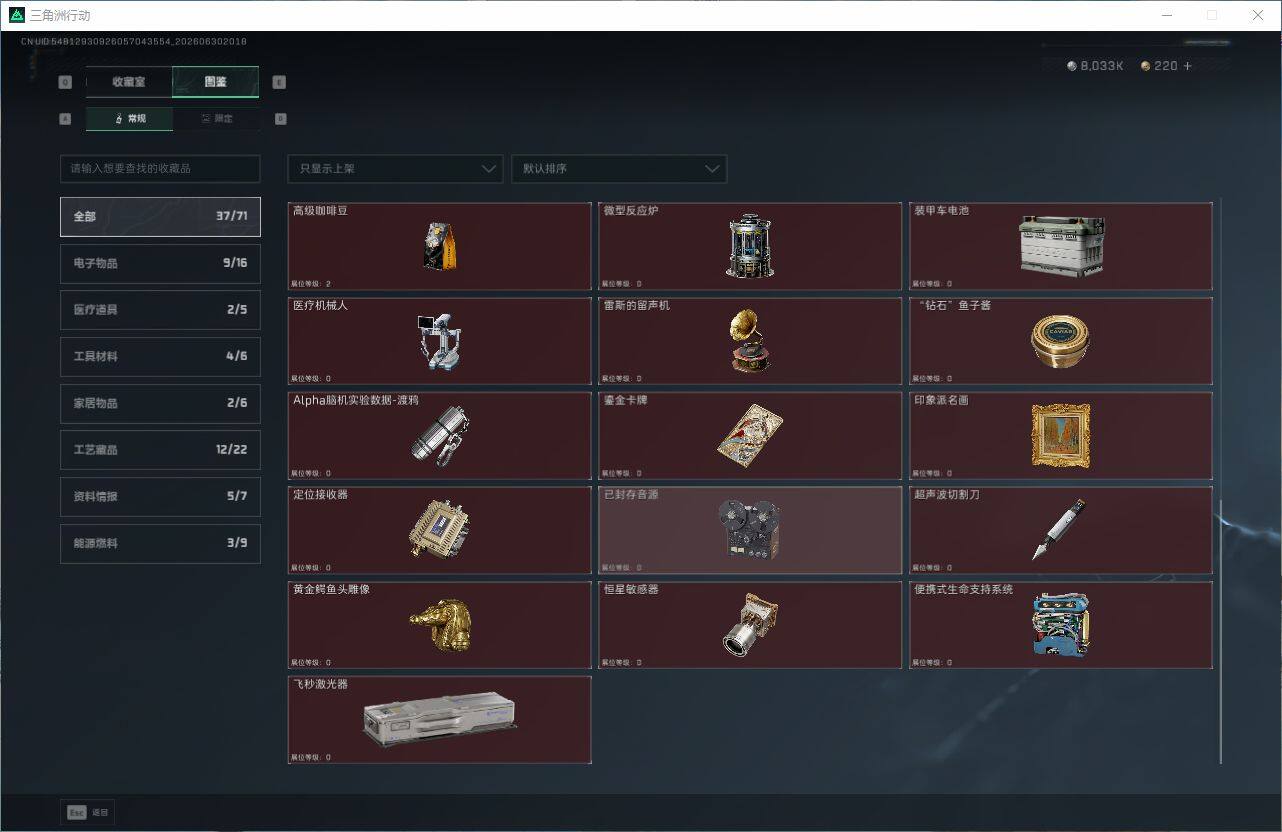
Task: Expand the 只显示上架 filter dropdown
Action: click(x=395, y=169)
